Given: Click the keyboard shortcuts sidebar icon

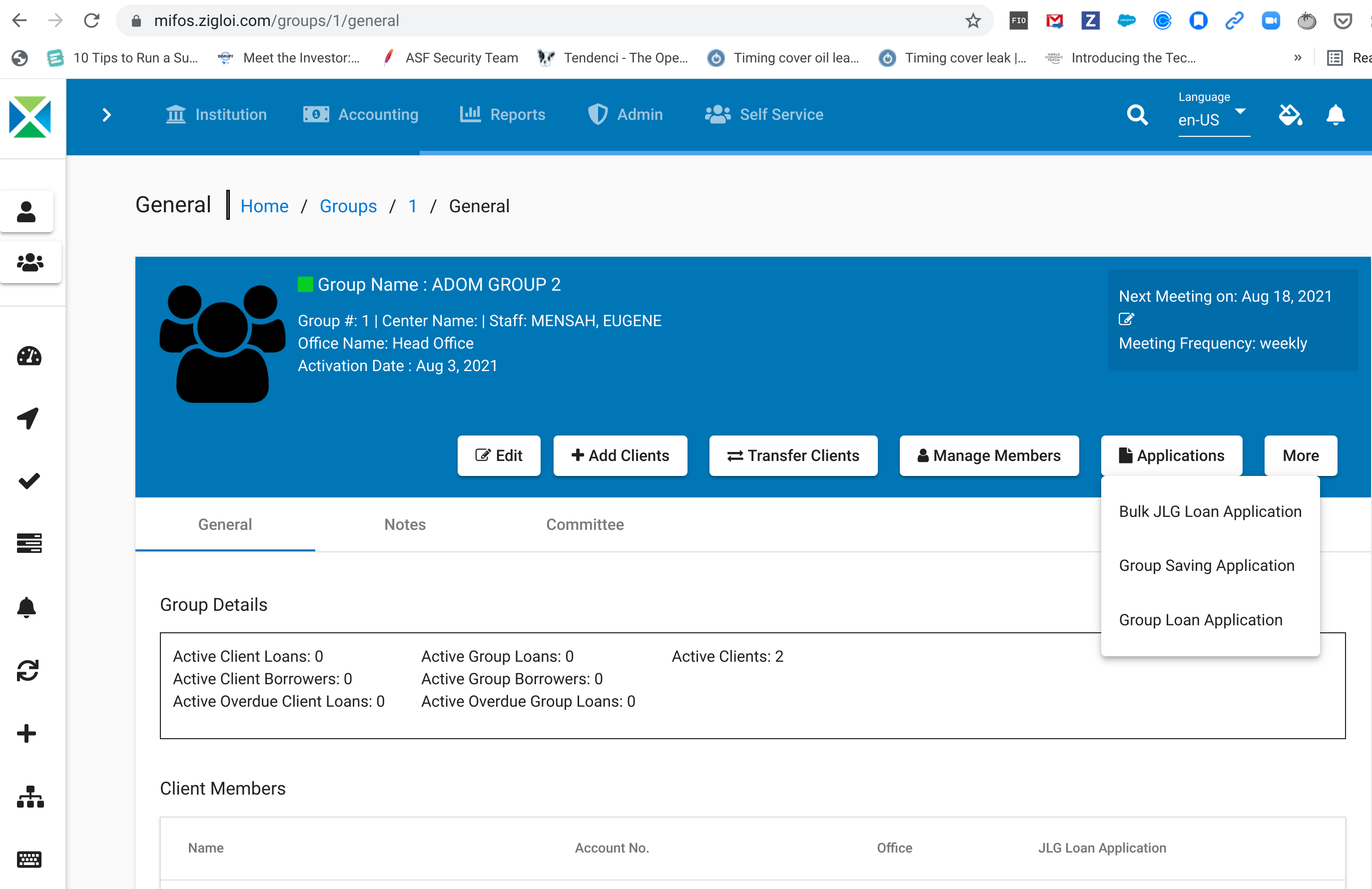Looking at the screenshot, I should click(29, 859).
